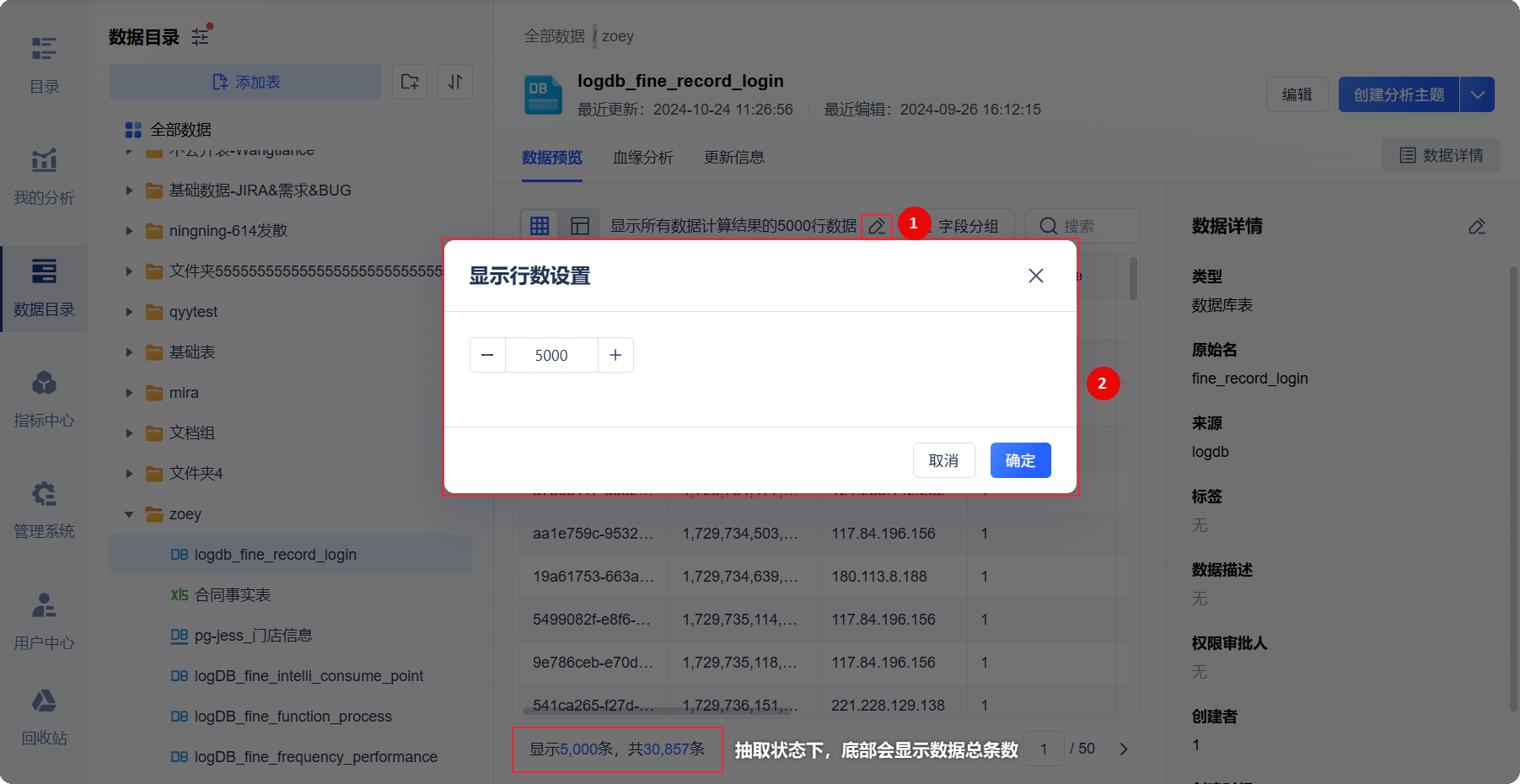Switch to grid table view
Viewport: 1520px width, 784px height.
(x=540, y=225)
